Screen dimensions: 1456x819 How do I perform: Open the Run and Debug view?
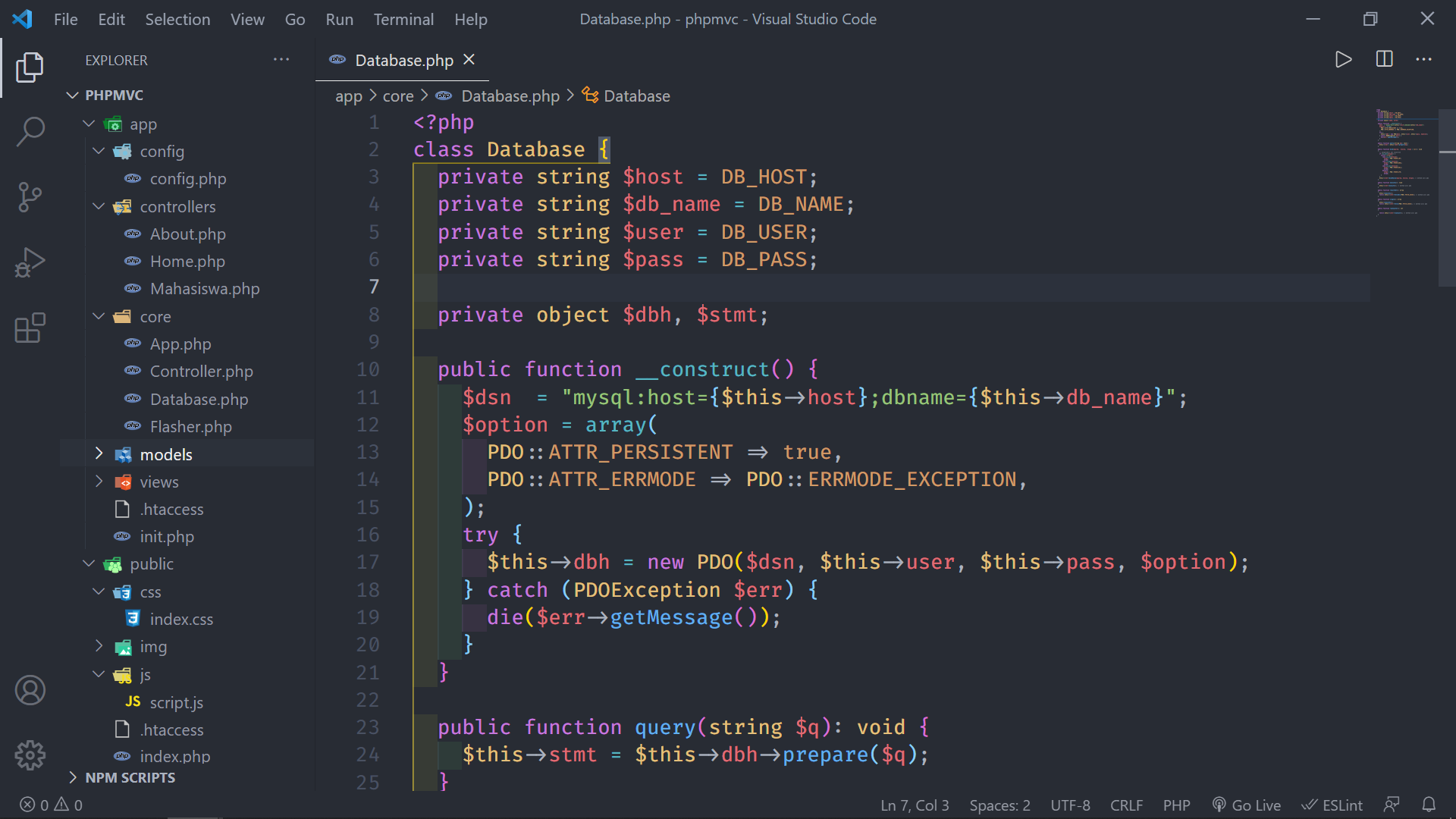point(30,262)
